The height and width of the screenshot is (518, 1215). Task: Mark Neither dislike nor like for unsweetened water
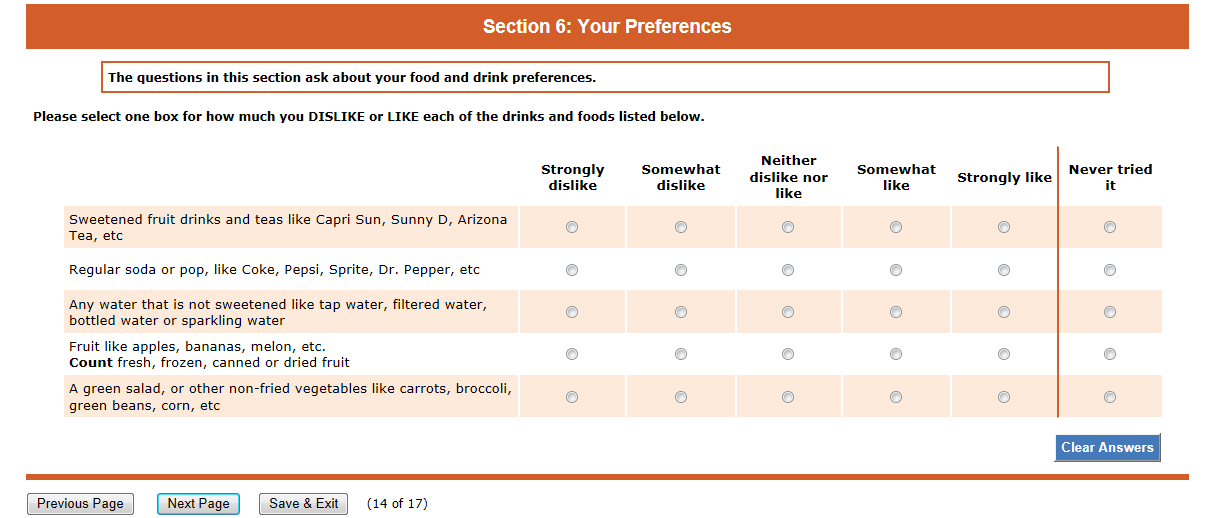788,312
